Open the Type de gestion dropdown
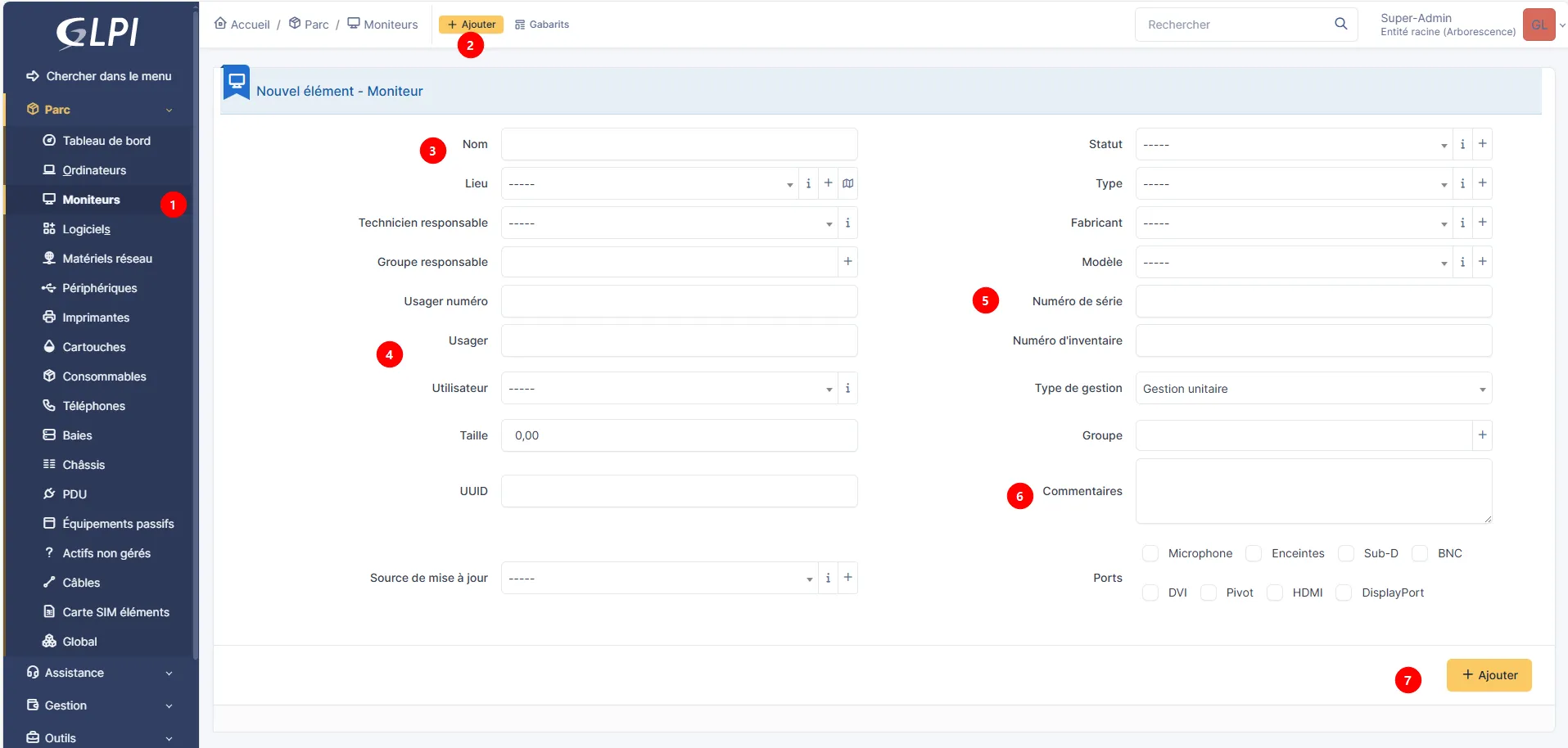The width and height of the screenshot is (1568, 748). coord(1313,388)
